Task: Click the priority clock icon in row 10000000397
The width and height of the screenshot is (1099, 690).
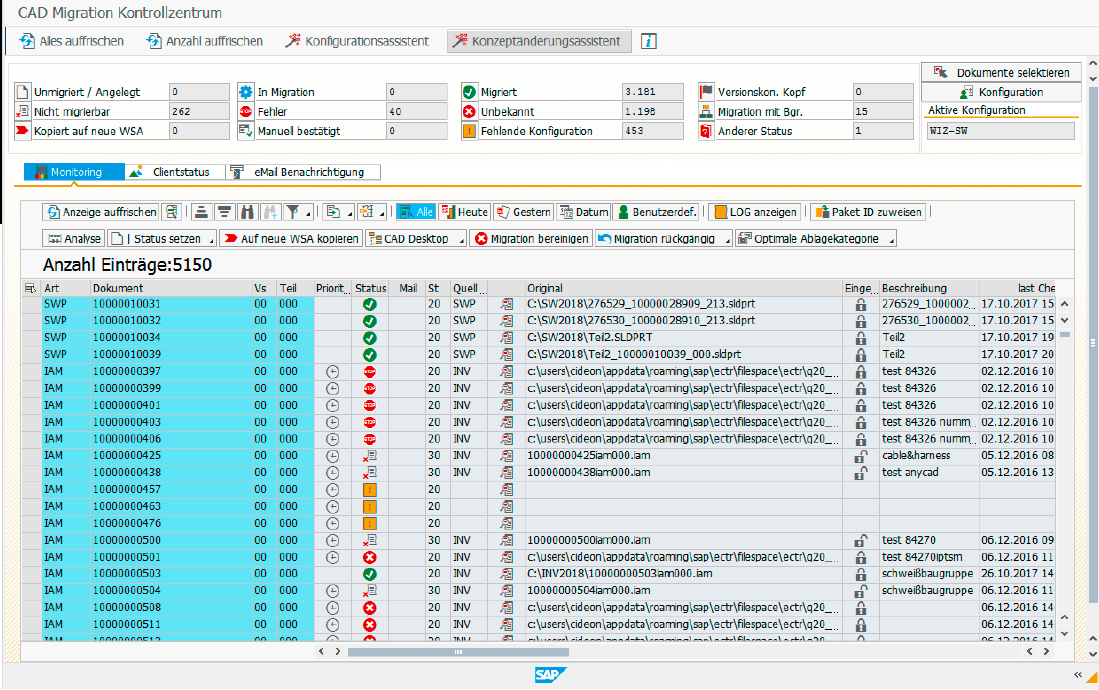Action: (x=333, y=372)
